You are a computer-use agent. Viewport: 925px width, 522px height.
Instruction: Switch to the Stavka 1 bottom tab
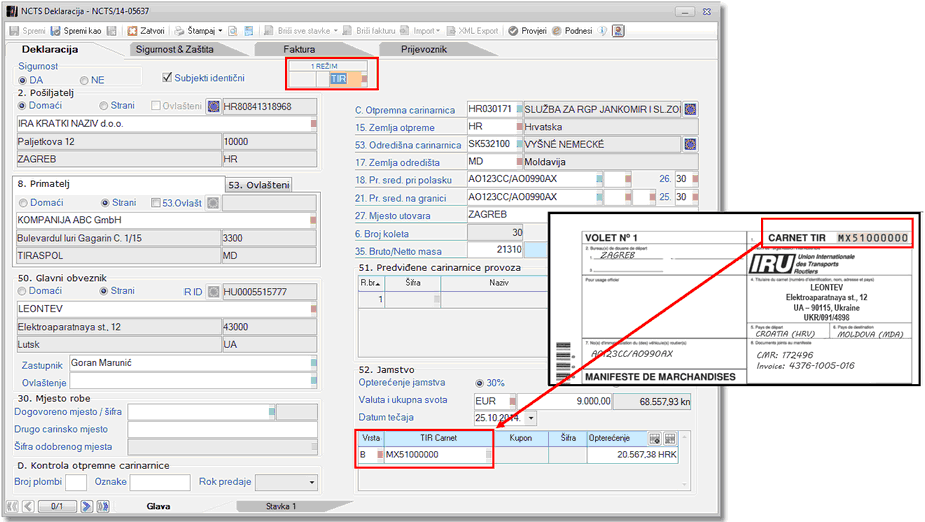pyautogui.click(x=281, y=506)
